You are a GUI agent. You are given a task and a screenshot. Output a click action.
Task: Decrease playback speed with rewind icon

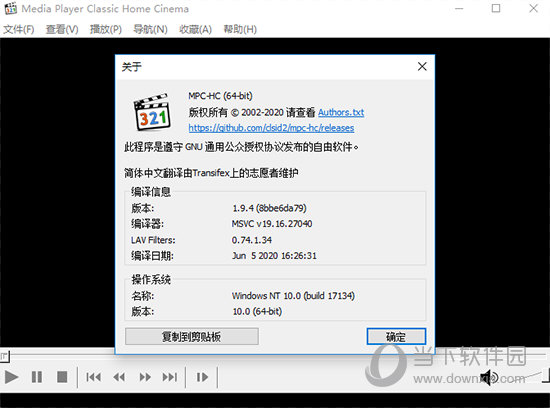coord(119,377)
